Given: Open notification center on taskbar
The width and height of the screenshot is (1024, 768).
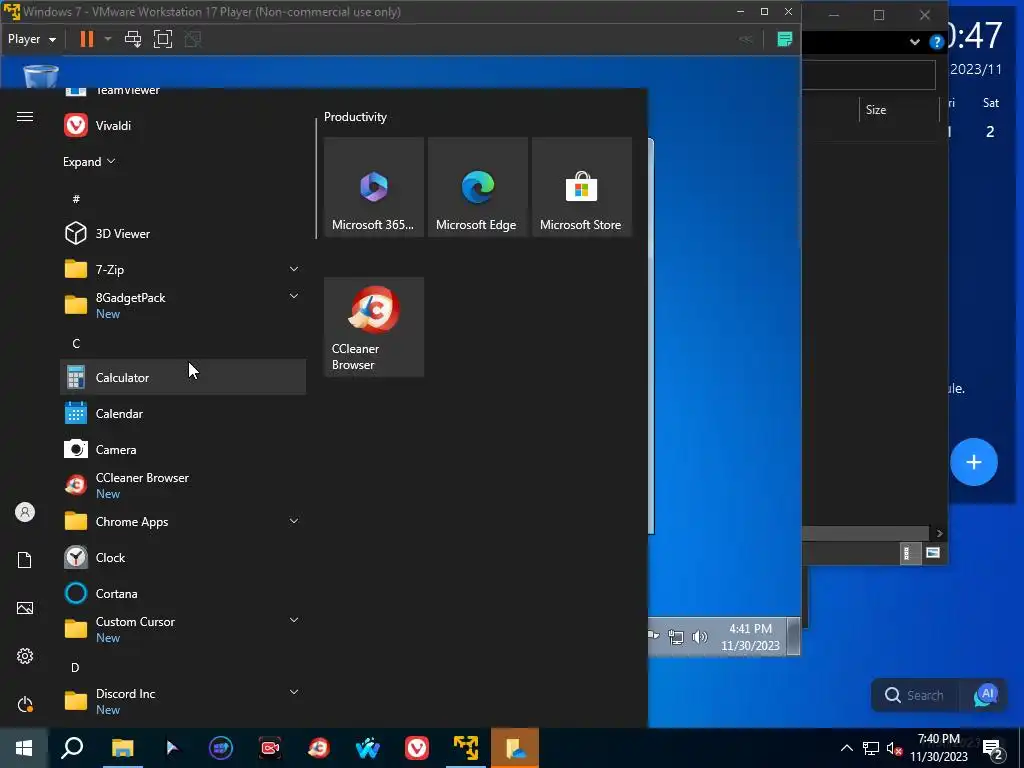Looking at the screenshot, I should (x=993, y=749).
